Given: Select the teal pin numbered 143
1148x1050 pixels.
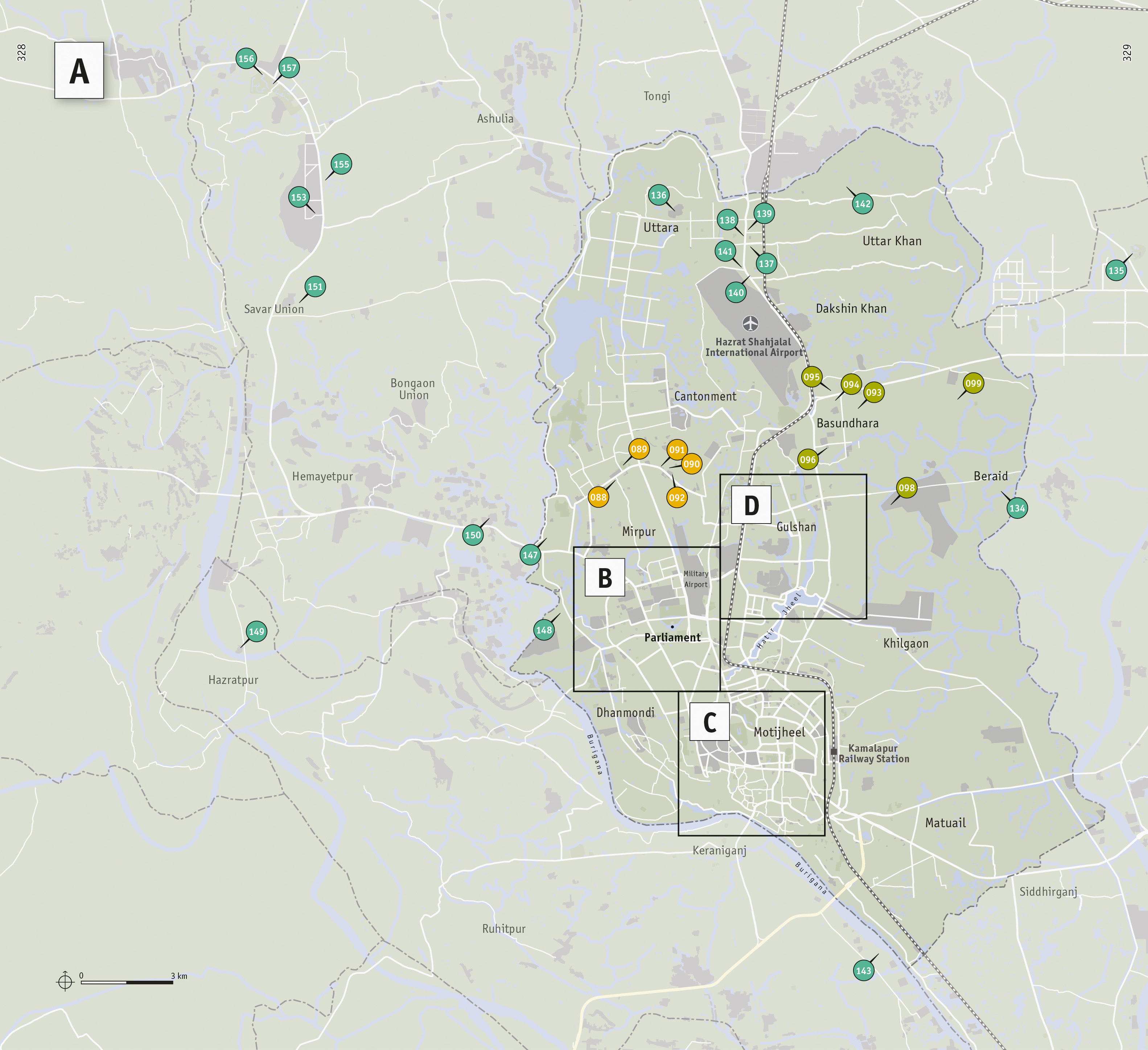Looking at the screenshot, I should coord(863,970).
